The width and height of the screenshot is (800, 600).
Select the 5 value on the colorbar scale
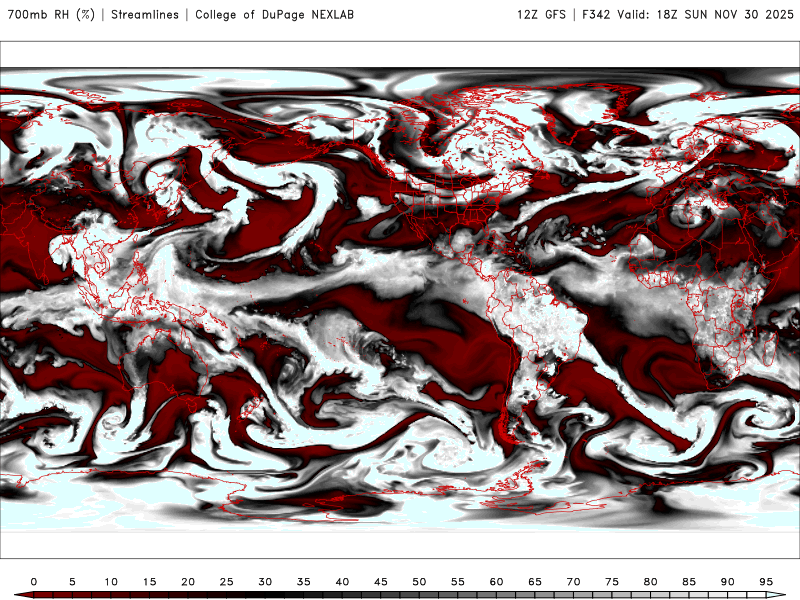click(x=72, y=582)
